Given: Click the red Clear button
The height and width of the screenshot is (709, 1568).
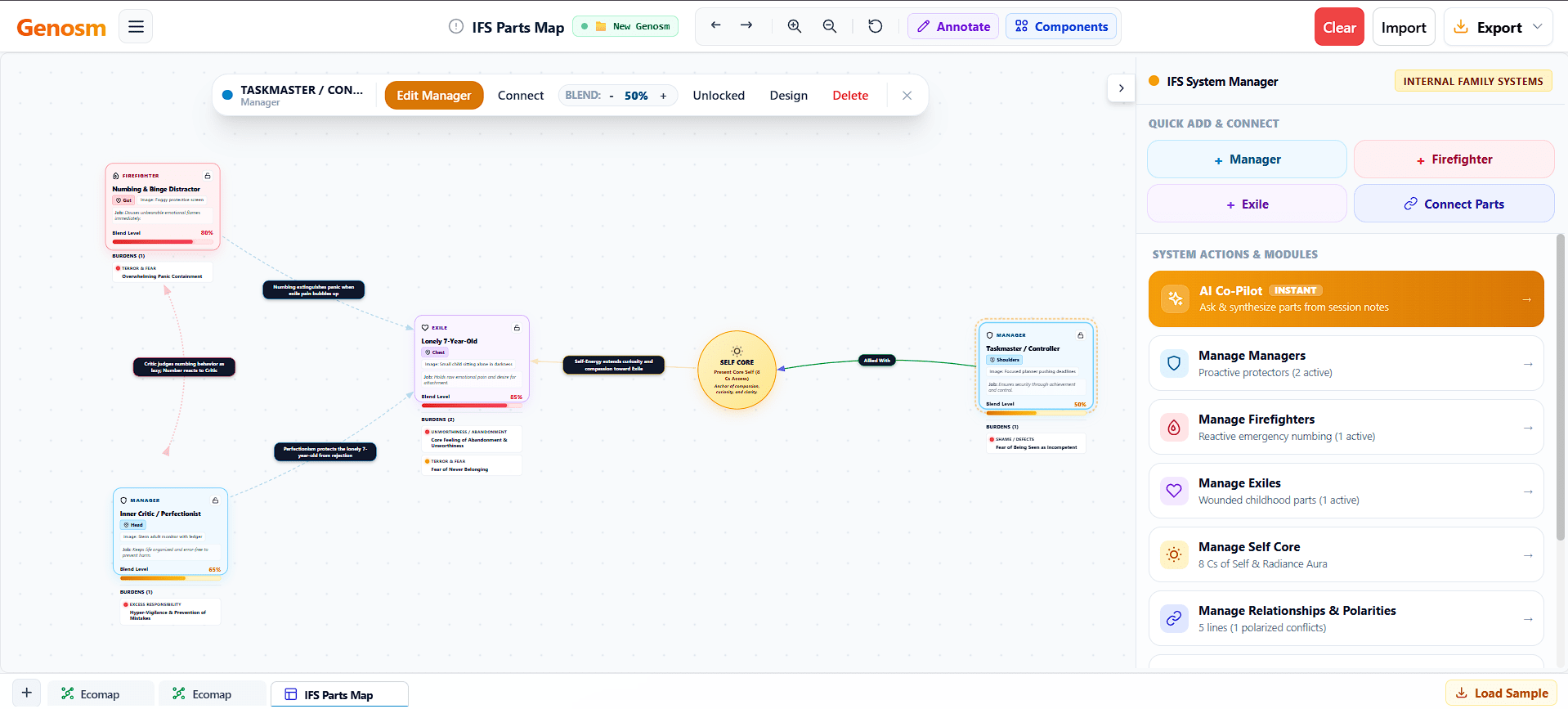Looking at the screenshot, I should (1339, 27).
